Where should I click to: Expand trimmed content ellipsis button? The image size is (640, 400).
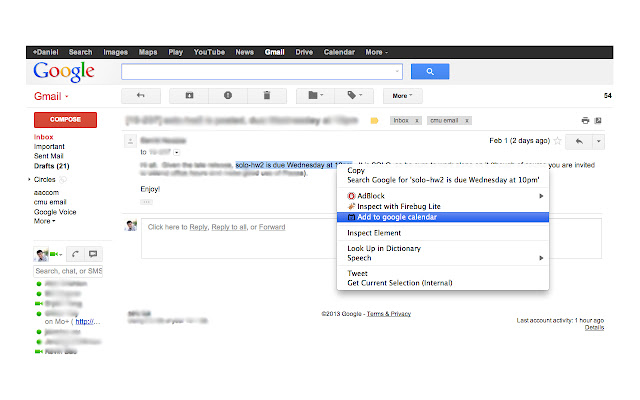(x=146, y=202)
